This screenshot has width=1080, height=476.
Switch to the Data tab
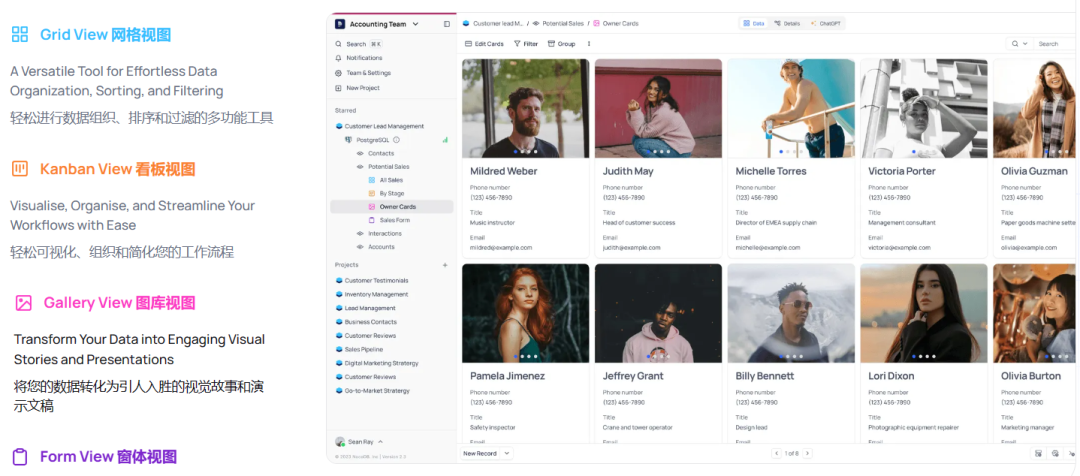click(x=754, y=23)
